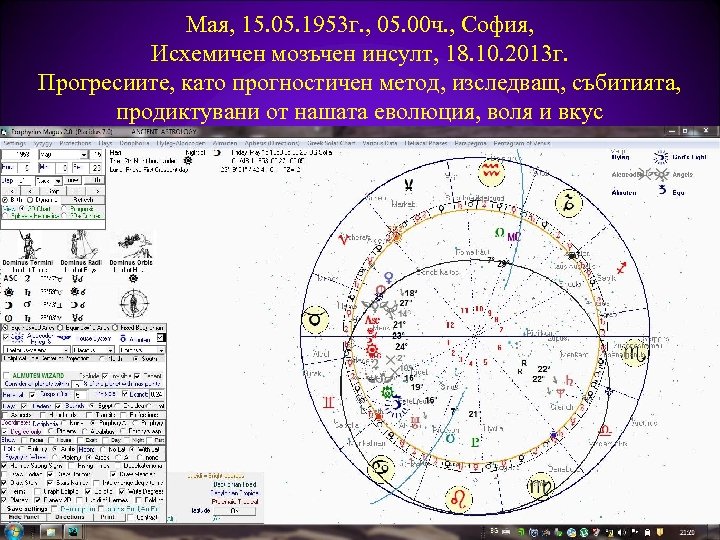The width and height of the screenshot is (720, 540).
Task: Click the red Aries glyph on chart
Action: [343, 239]
